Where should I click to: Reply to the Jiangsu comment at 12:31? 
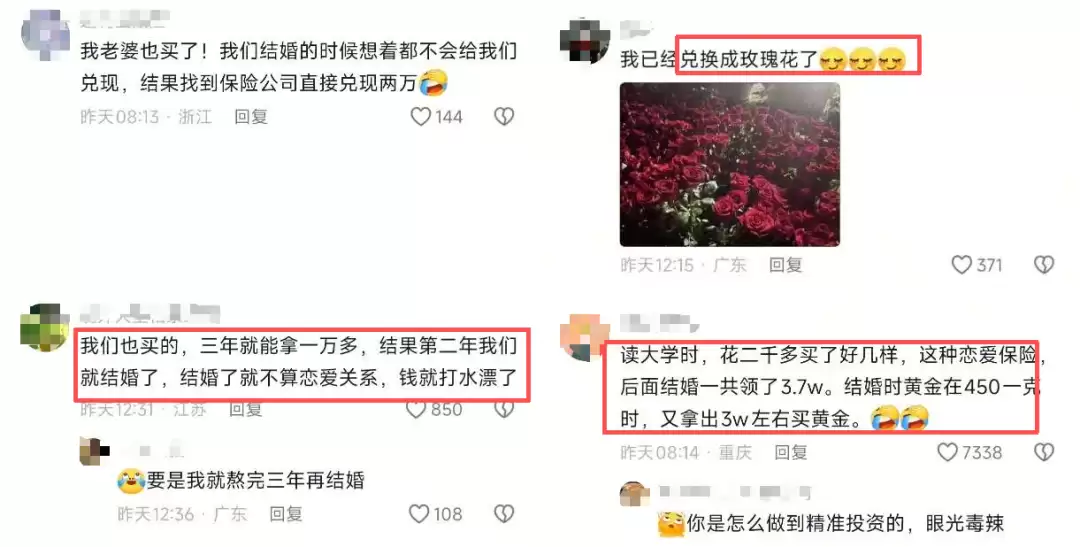[x=245, y=409]
